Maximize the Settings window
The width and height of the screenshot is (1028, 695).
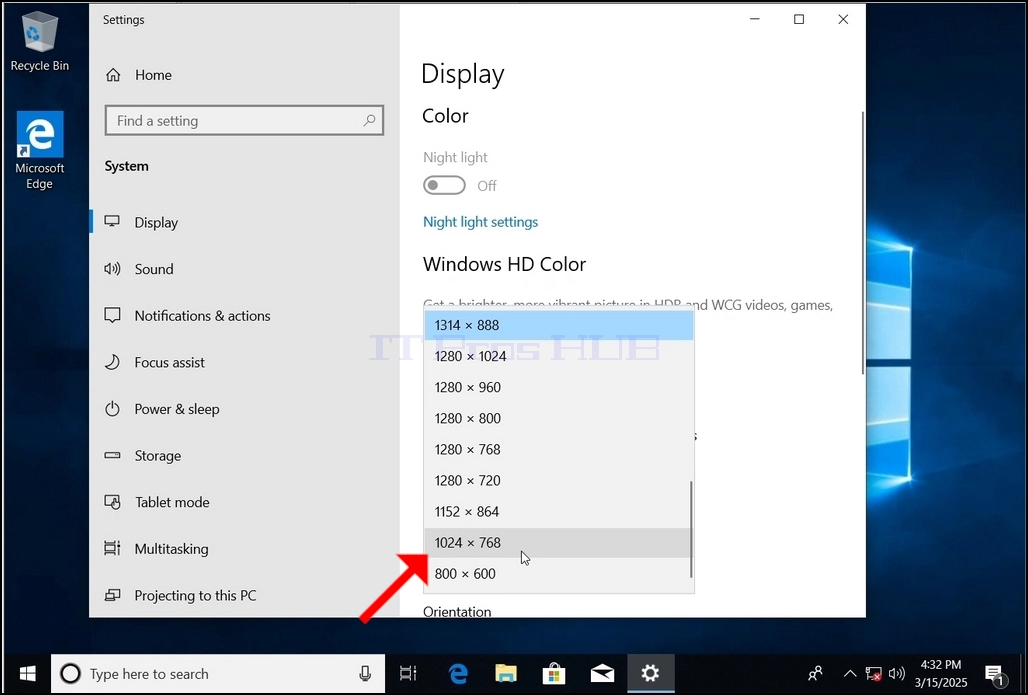pos(799,20)
